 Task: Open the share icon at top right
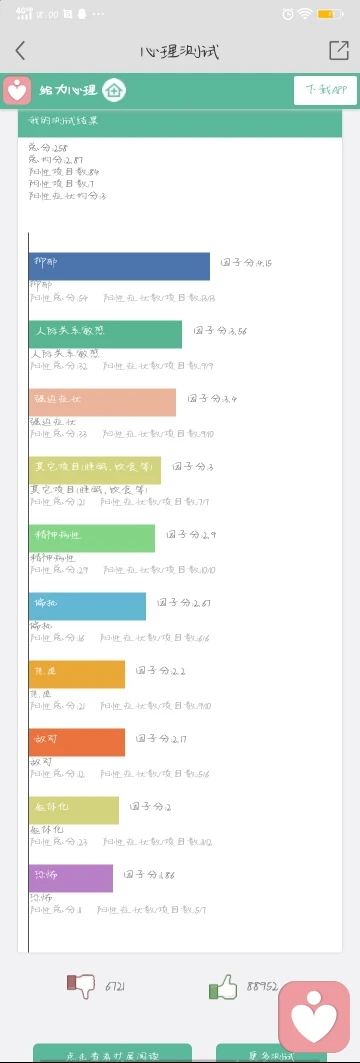click(x=338, y=50)
